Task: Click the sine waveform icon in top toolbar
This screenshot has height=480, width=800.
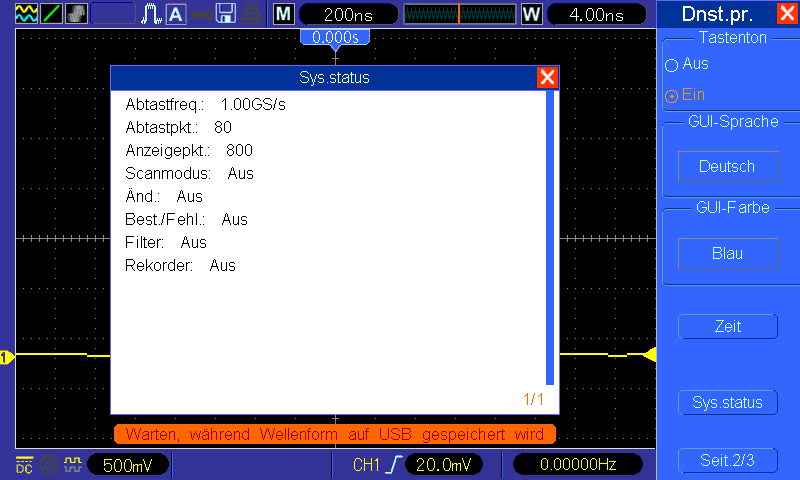Action: 26,14
